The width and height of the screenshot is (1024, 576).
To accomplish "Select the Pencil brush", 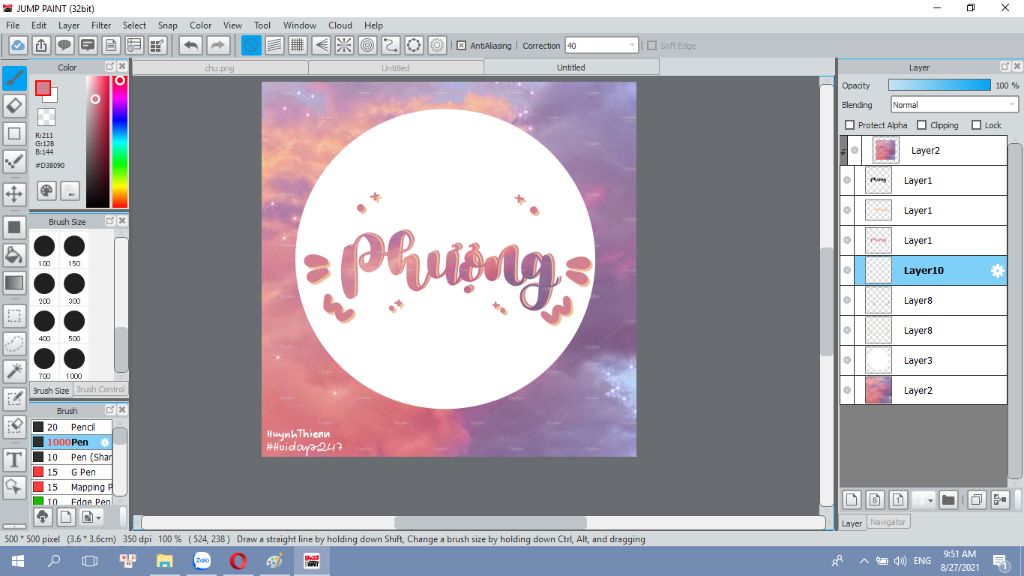I will (x=72, y=427).
